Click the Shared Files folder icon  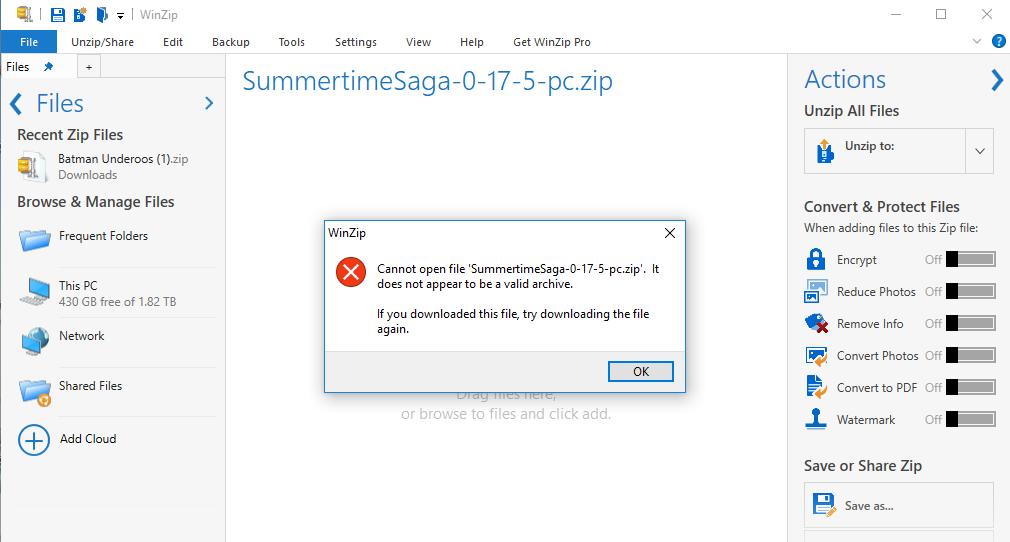(x=35, y=391)
